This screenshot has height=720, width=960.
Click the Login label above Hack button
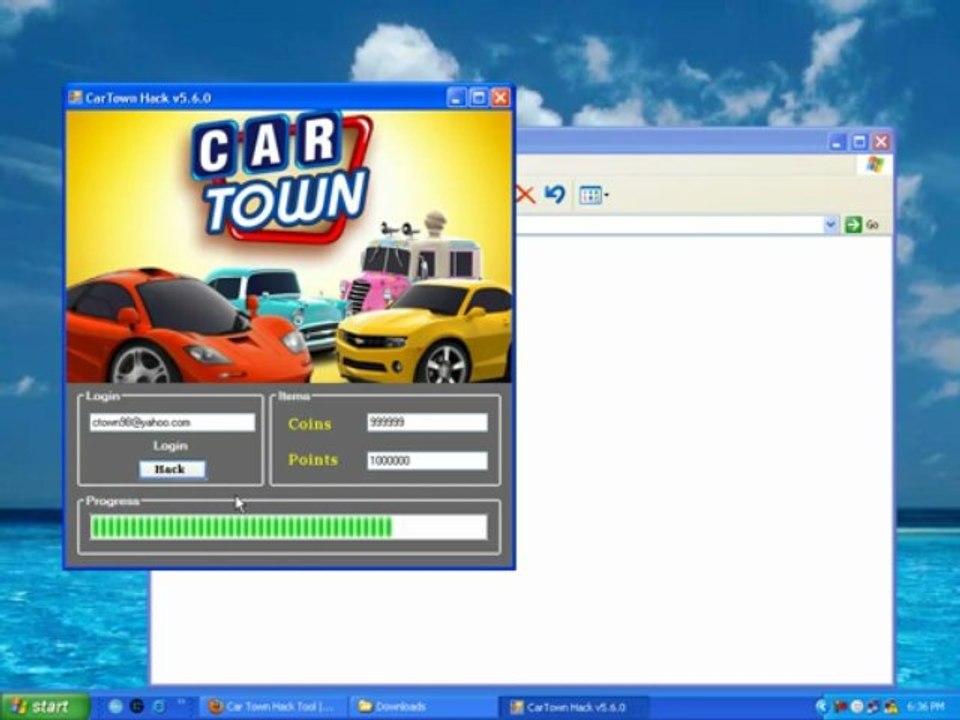pos(170,445)
